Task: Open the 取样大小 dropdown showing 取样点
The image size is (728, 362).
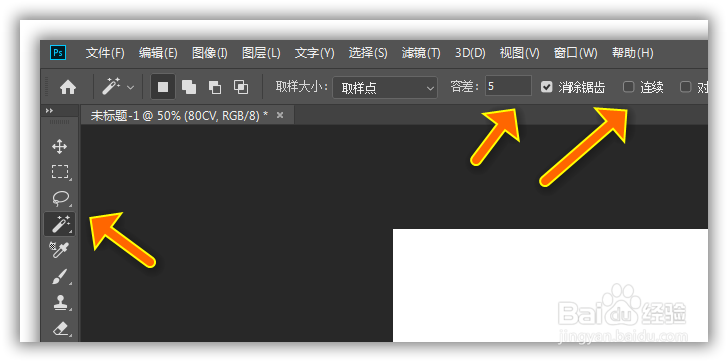Action: tap(385, 87)
